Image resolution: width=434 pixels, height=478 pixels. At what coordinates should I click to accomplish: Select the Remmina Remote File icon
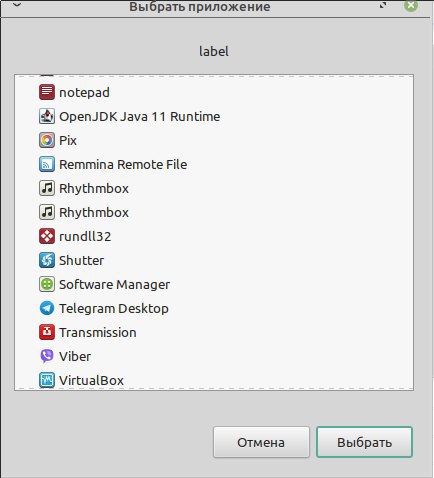pos(47,164)
